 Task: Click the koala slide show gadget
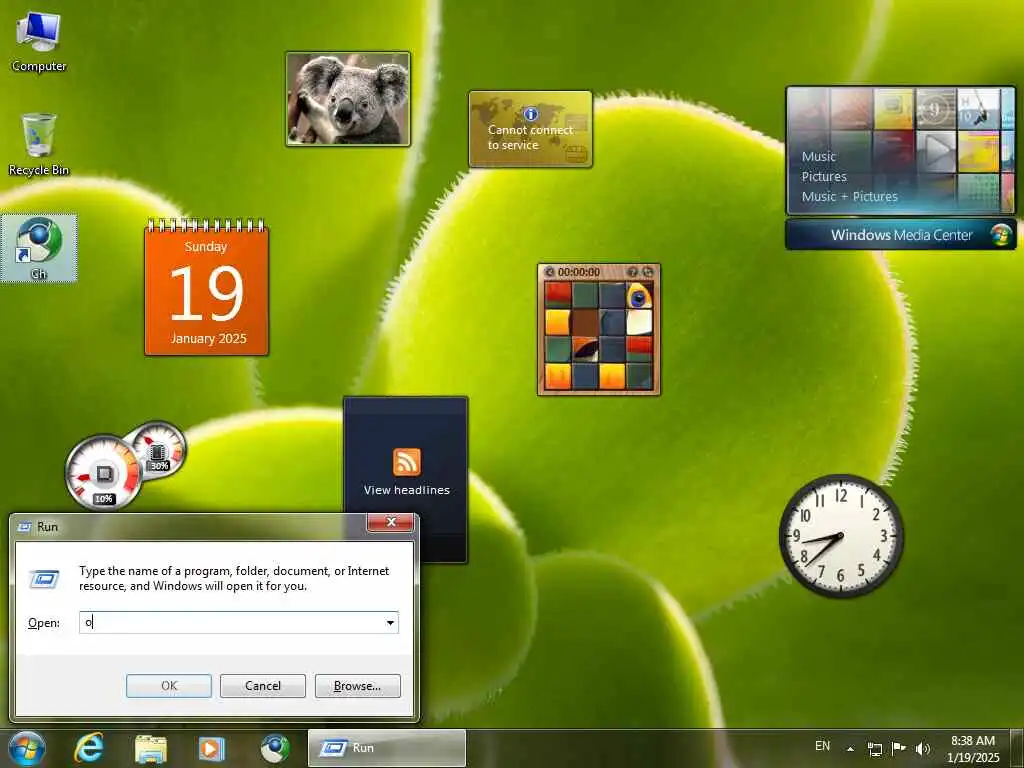coord(348,99)
